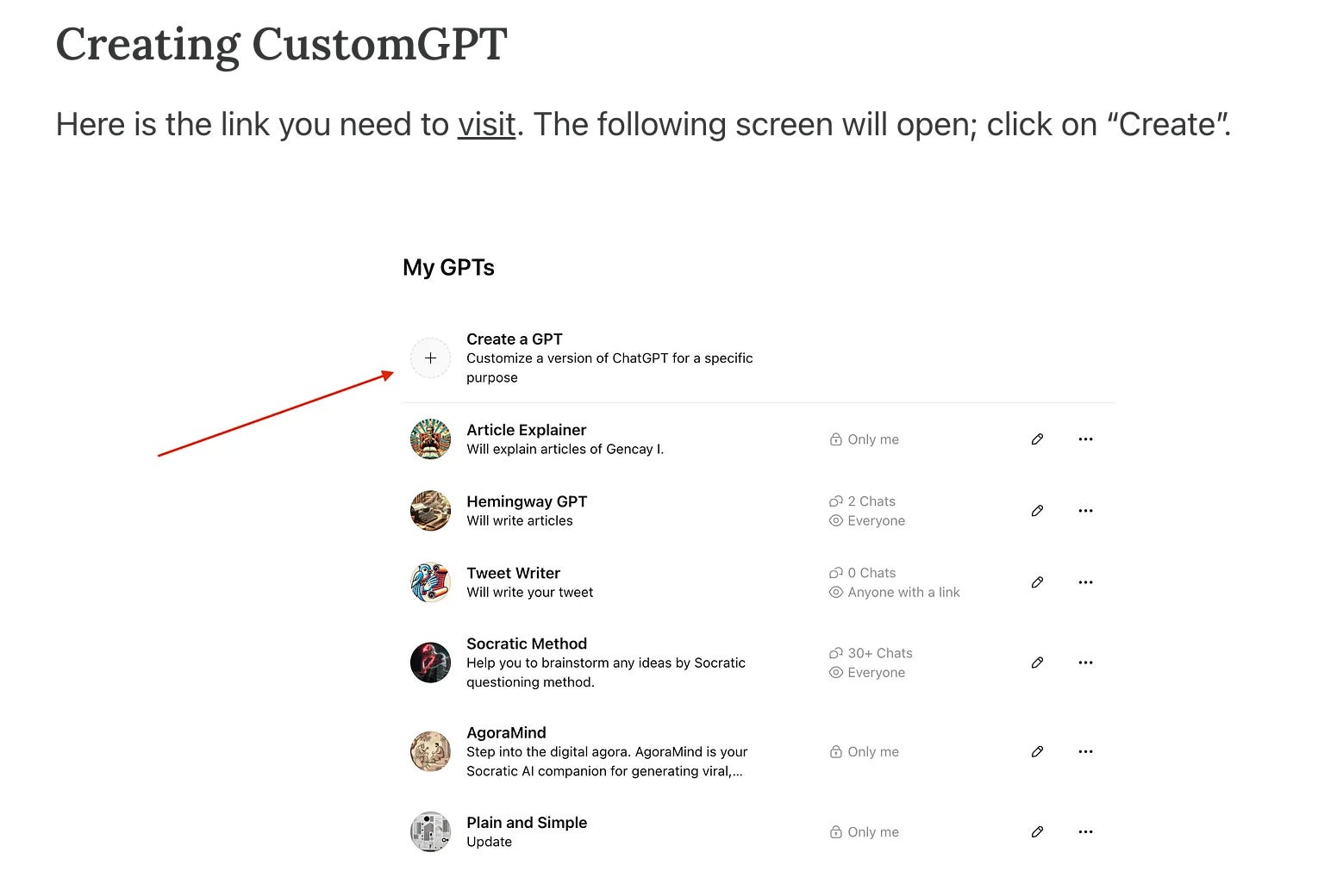Open the AgoraMind GPT title
Screen dimensions: 1343x896
click(x=506, y=732)
